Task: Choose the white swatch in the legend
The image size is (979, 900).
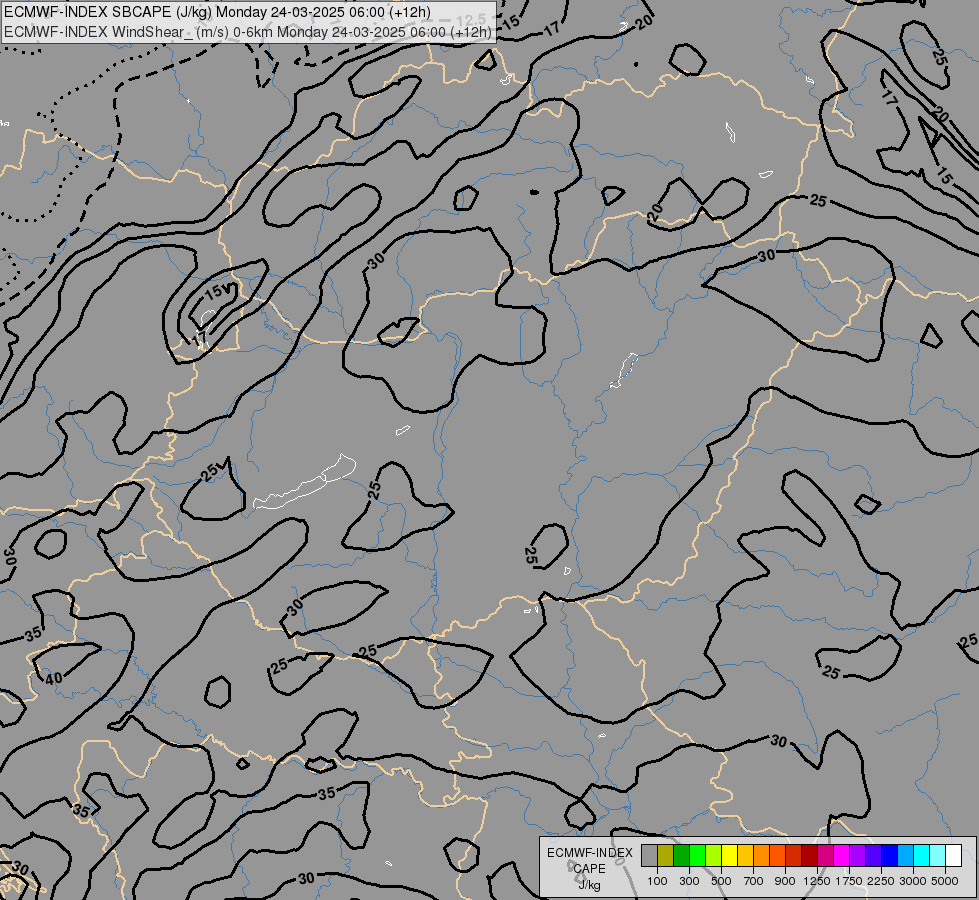Action: point(953,856)
